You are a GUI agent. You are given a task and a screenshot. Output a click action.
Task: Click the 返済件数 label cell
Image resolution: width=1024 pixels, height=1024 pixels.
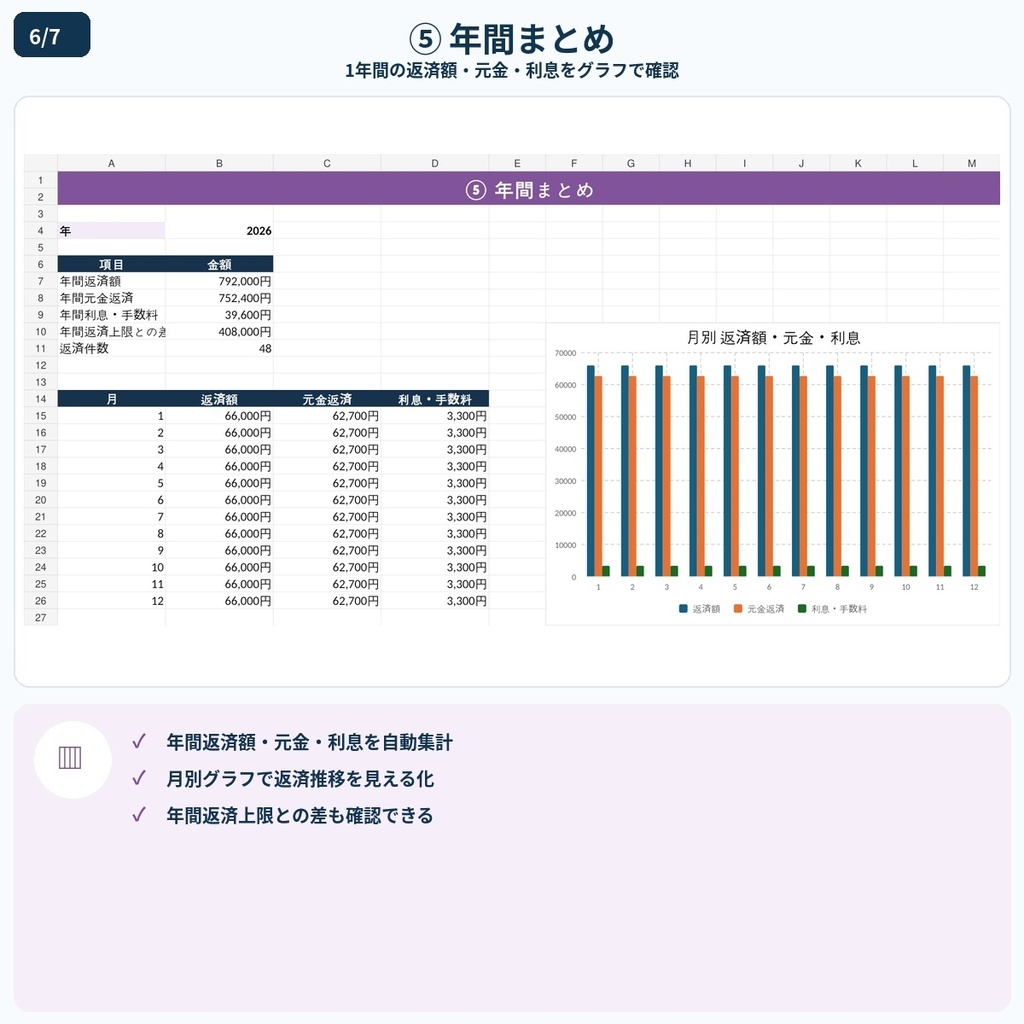coord(111,349)
